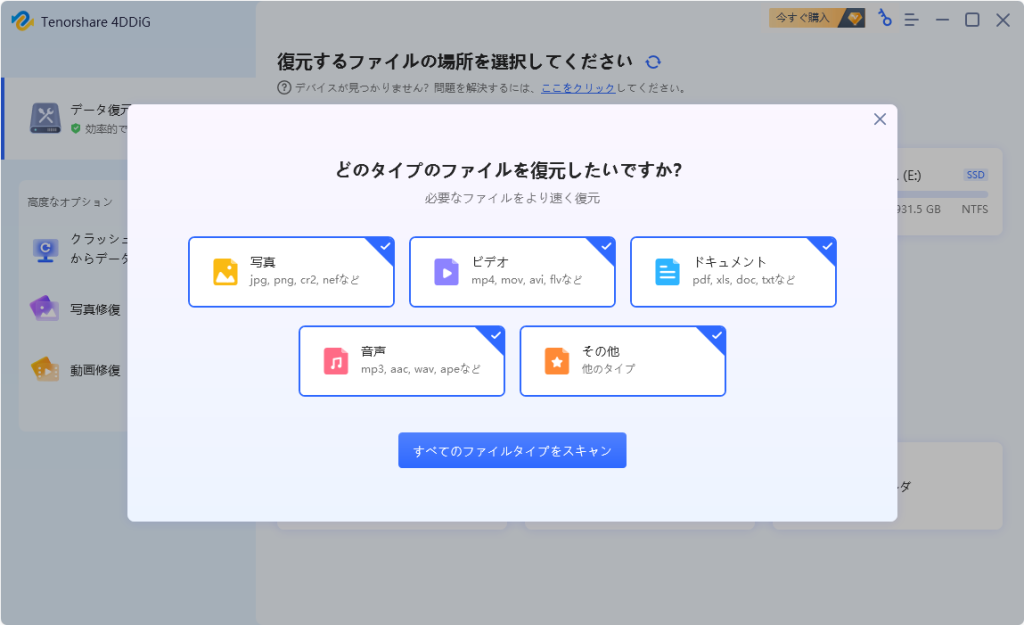The height and width of the screenshot is (625, 1024).
Task: Toggle the ドキュメント file type card
Action: [733, 272]
